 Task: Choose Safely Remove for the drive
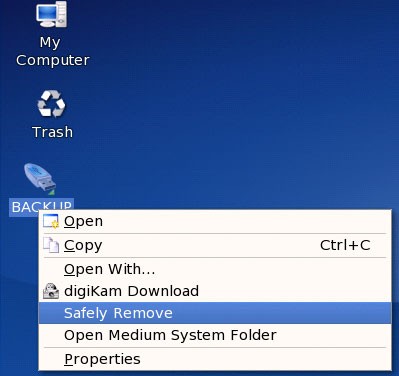tap(215, 313)
